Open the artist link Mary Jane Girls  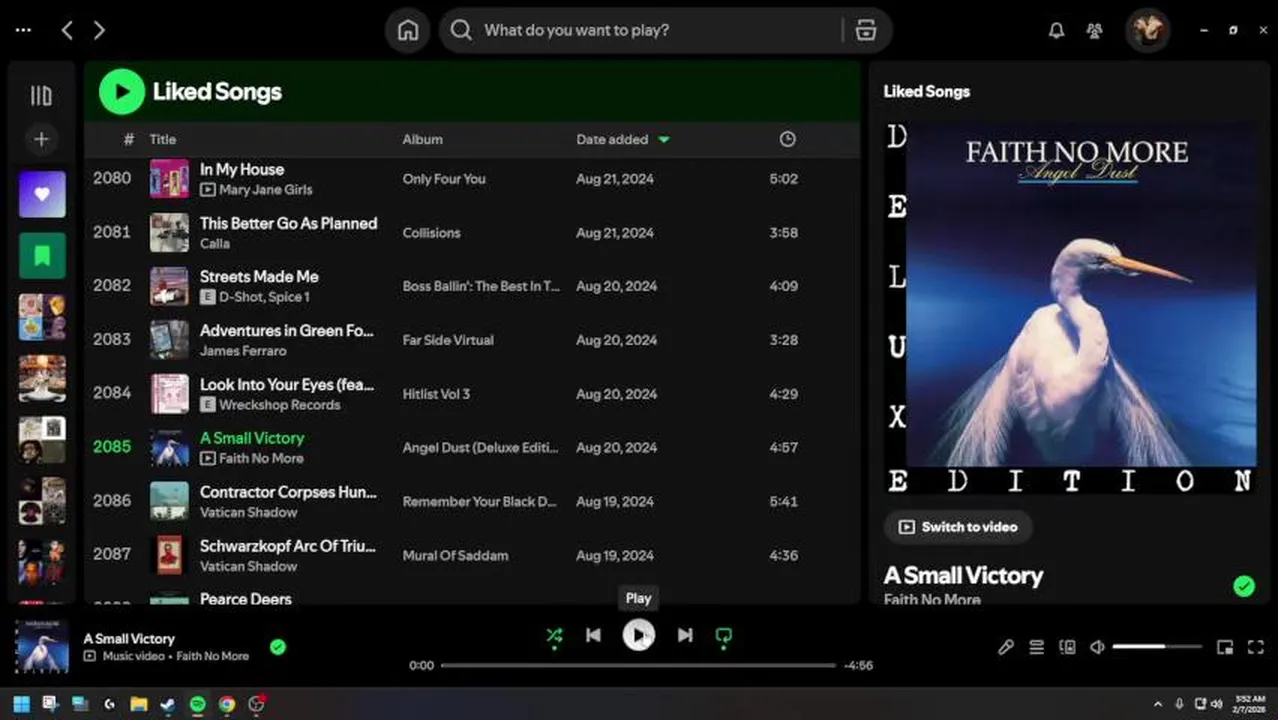tap(266, 189)
